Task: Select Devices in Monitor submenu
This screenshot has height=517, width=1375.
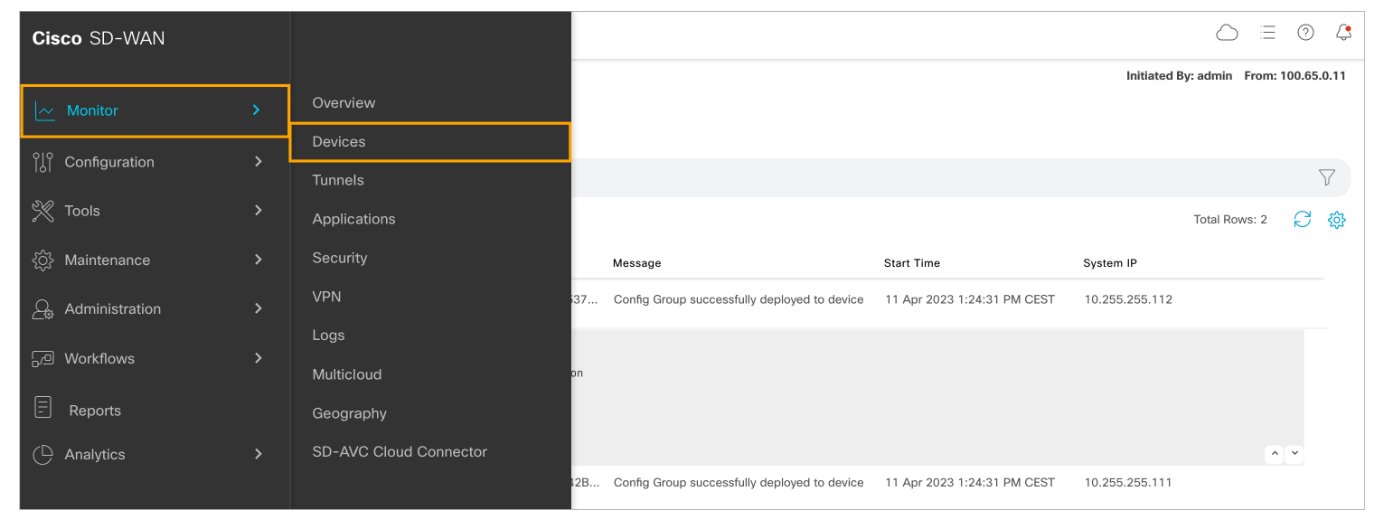Action: click(x=339, y=142)
